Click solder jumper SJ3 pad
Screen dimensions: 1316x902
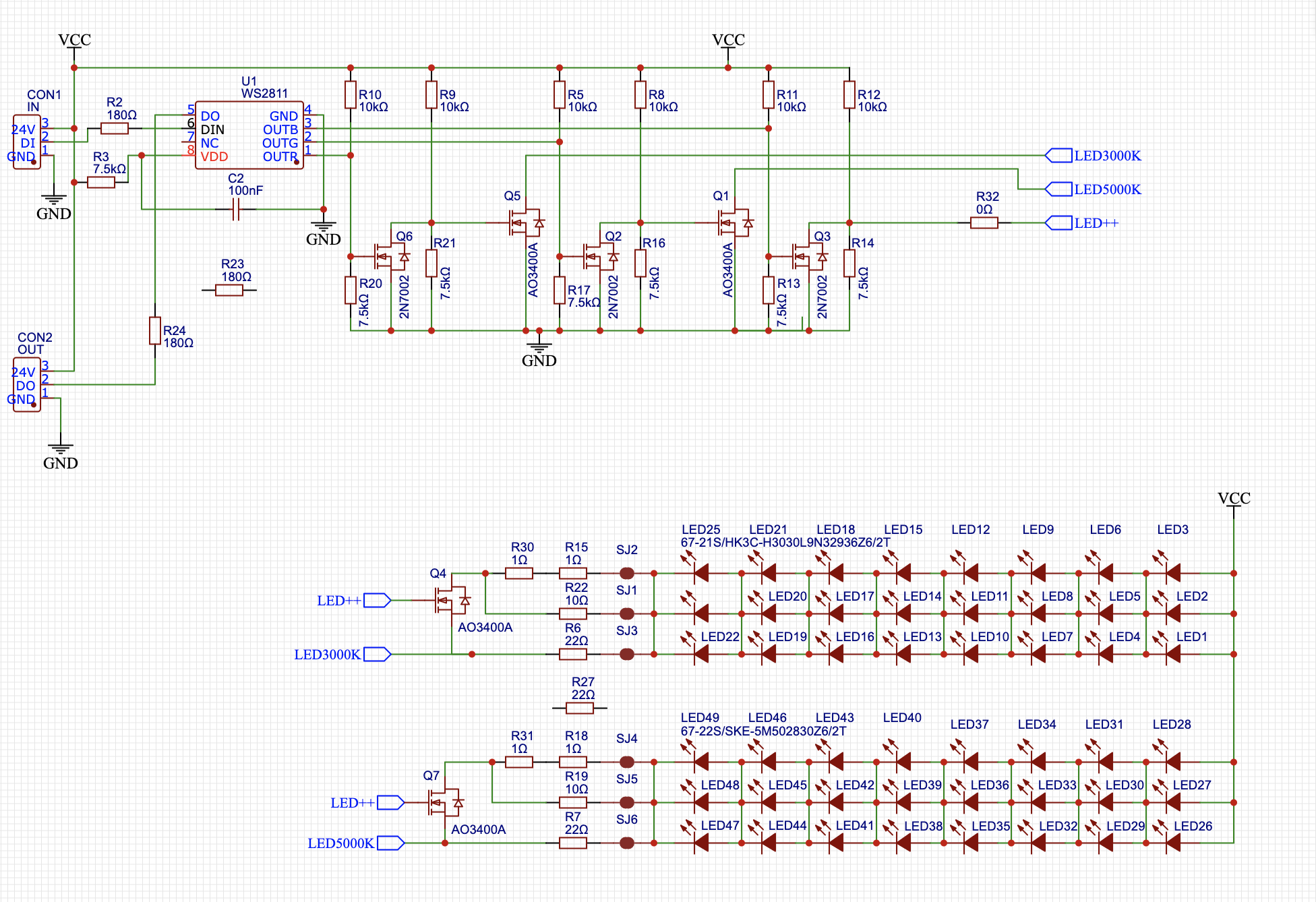[627, 654]
